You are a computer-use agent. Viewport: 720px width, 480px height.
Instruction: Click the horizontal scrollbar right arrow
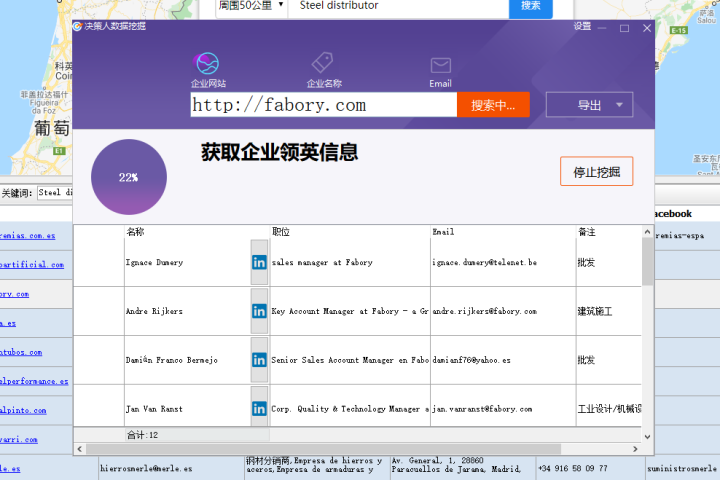click(x=636, y=449)
